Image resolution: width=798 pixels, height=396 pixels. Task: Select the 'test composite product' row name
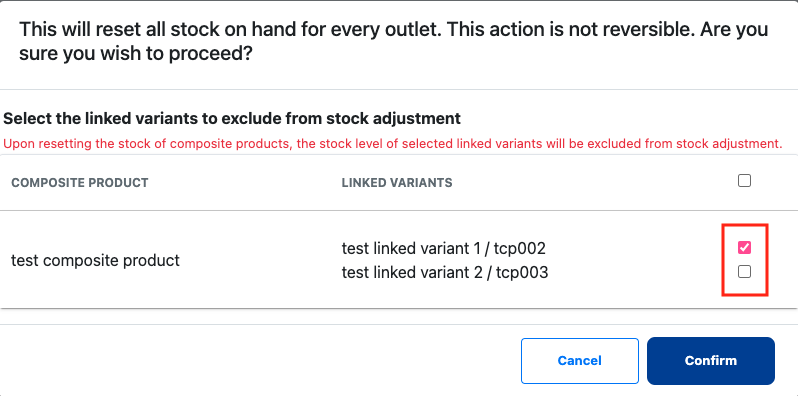pos(95,261)
